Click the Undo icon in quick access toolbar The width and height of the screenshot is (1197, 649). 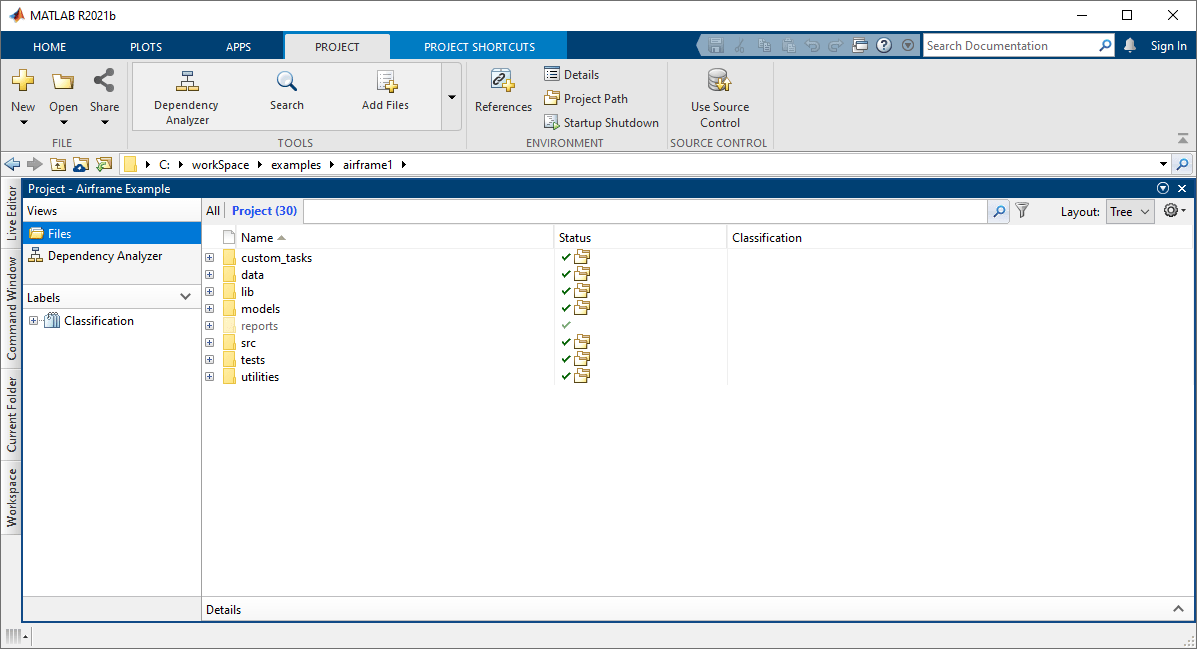812,46
